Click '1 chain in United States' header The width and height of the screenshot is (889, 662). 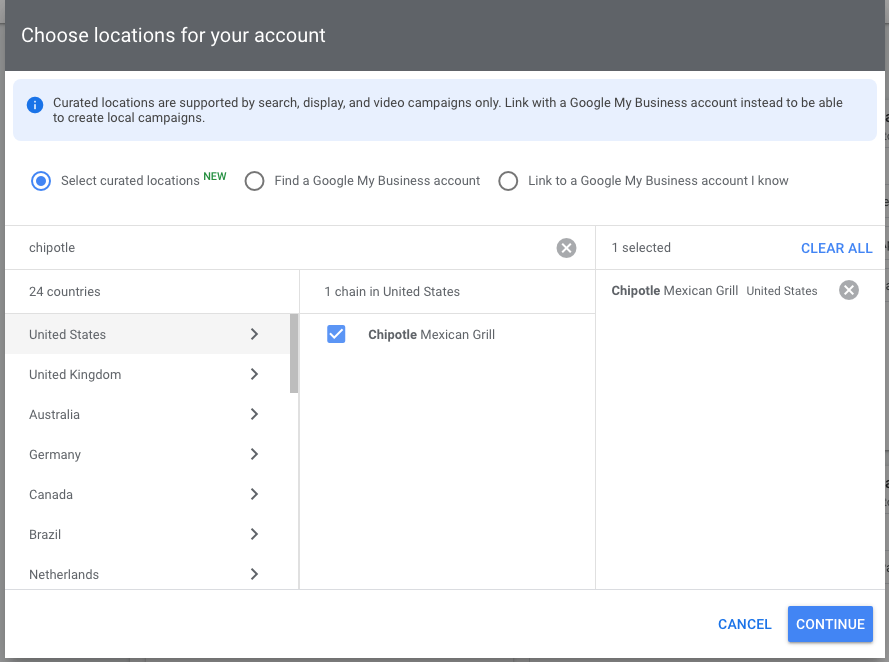click(392, 291)
